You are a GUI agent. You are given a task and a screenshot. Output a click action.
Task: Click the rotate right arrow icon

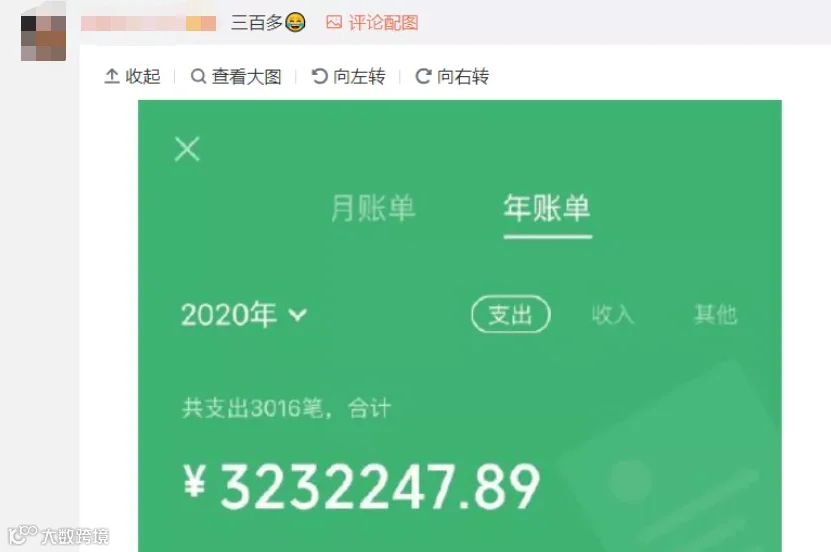coord(423,76)
